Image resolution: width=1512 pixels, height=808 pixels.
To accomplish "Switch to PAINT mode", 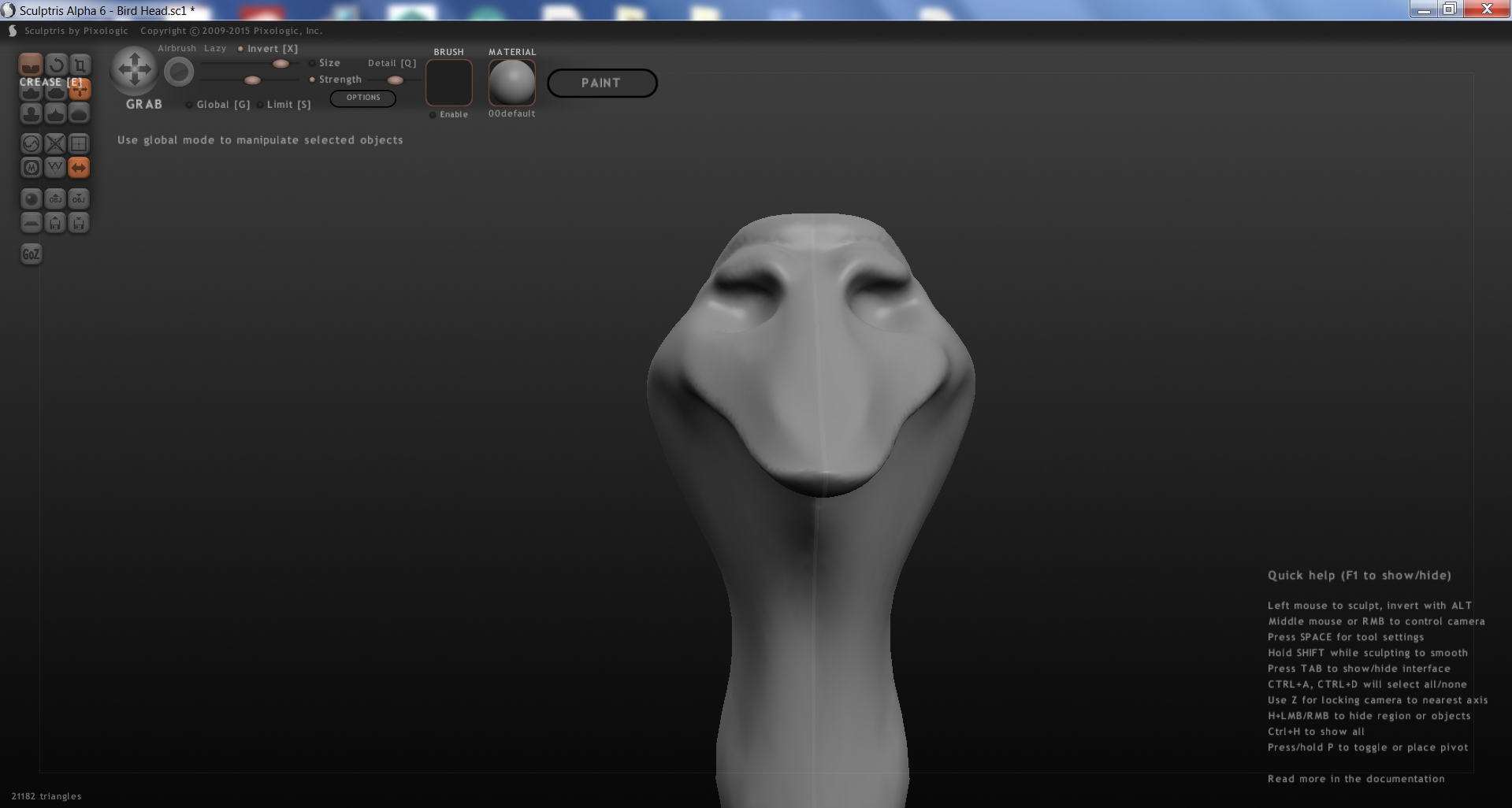I will click(602, 83).
